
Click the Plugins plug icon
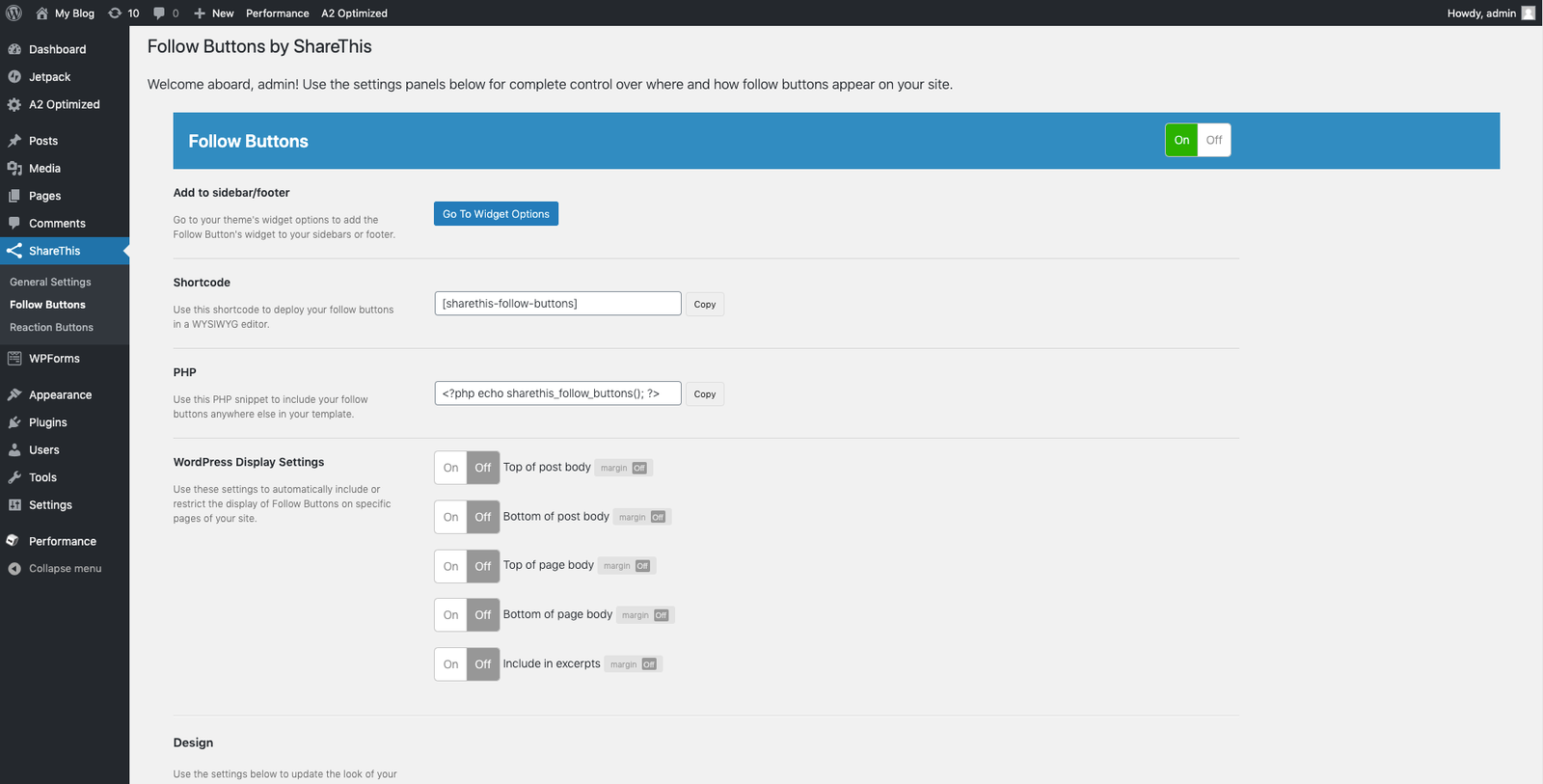coord(14,422)
